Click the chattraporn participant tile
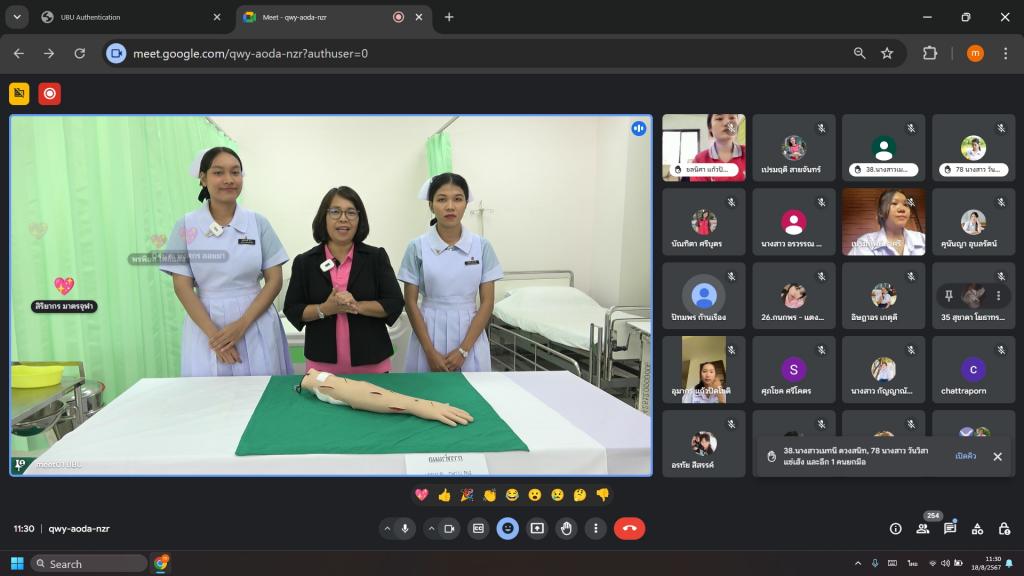 tap(973, 370)
